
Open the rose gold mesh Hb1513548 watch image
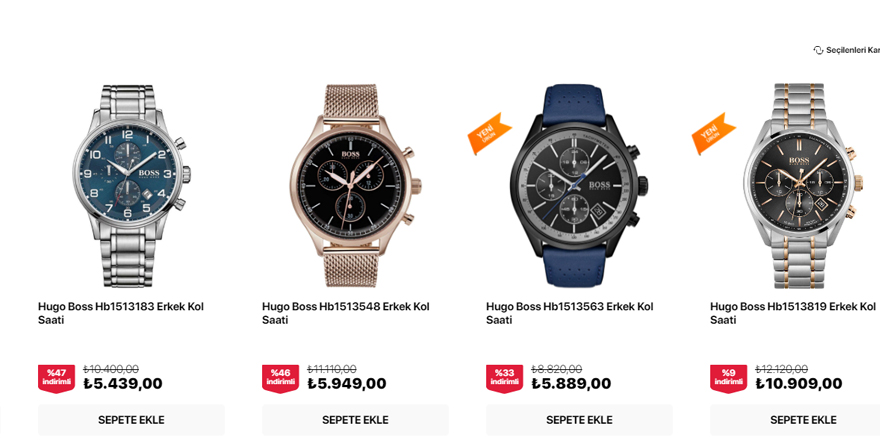tap(355, 186)
